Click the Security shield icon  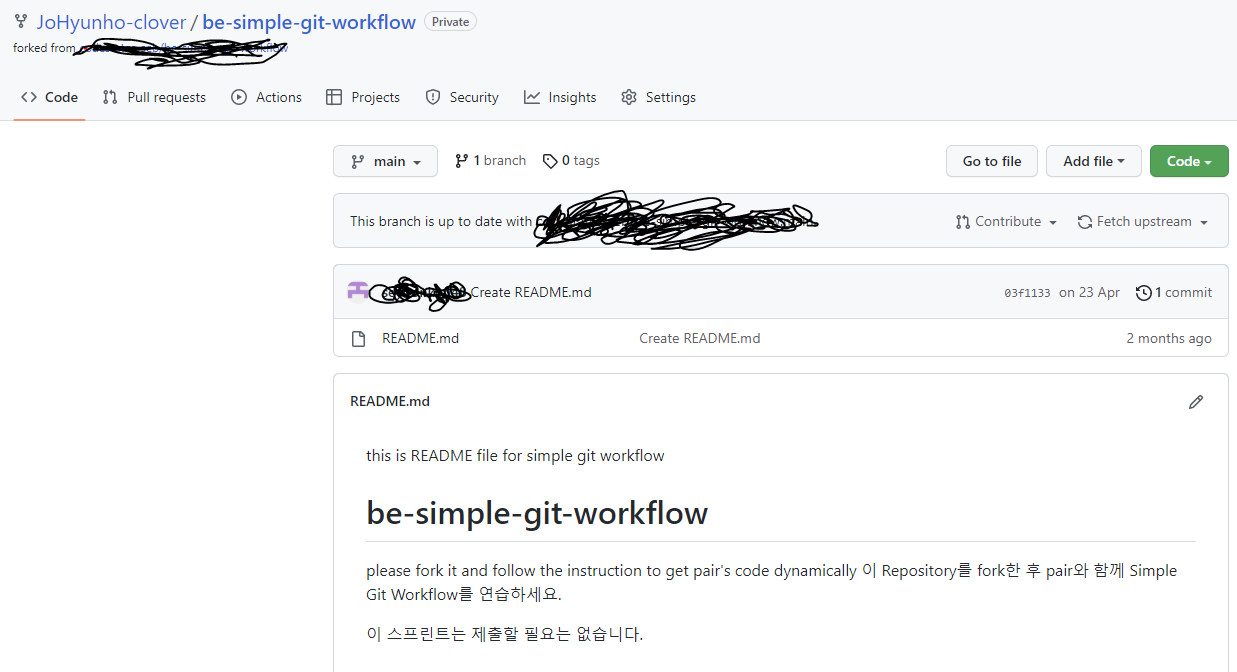433,97
